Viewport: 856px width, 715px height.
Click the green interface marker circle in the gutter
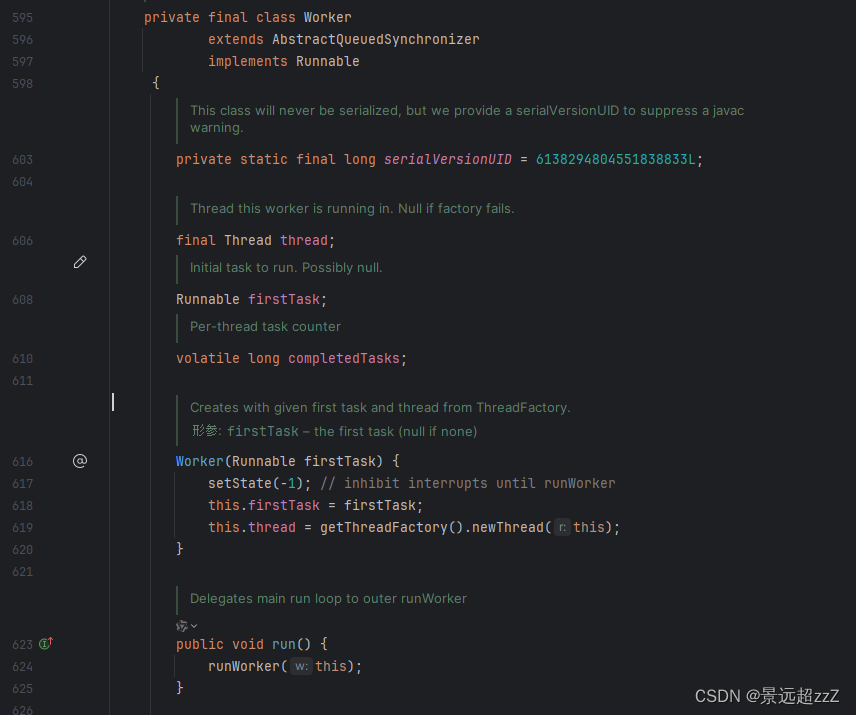click(x=42, y=645)
